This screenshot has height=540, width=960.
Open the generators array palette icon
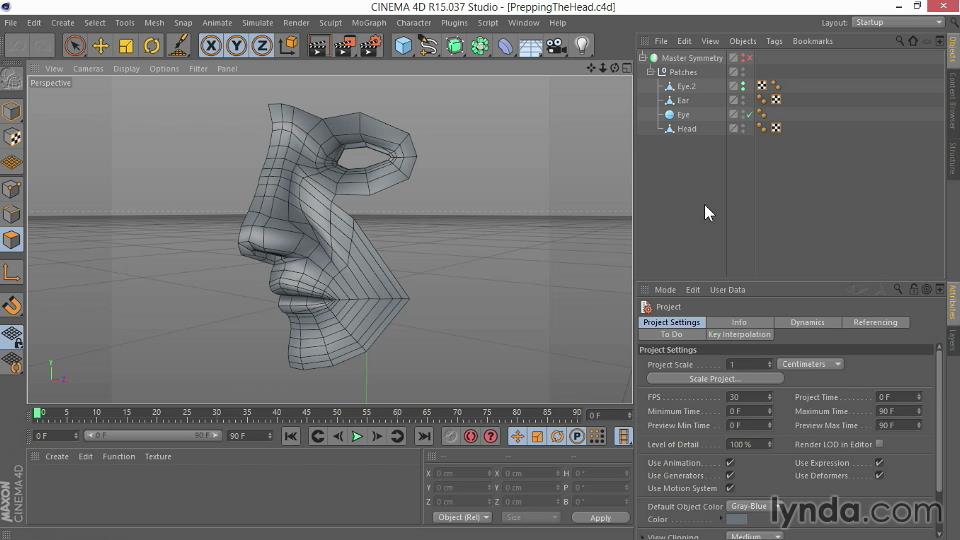pos(480,46)
